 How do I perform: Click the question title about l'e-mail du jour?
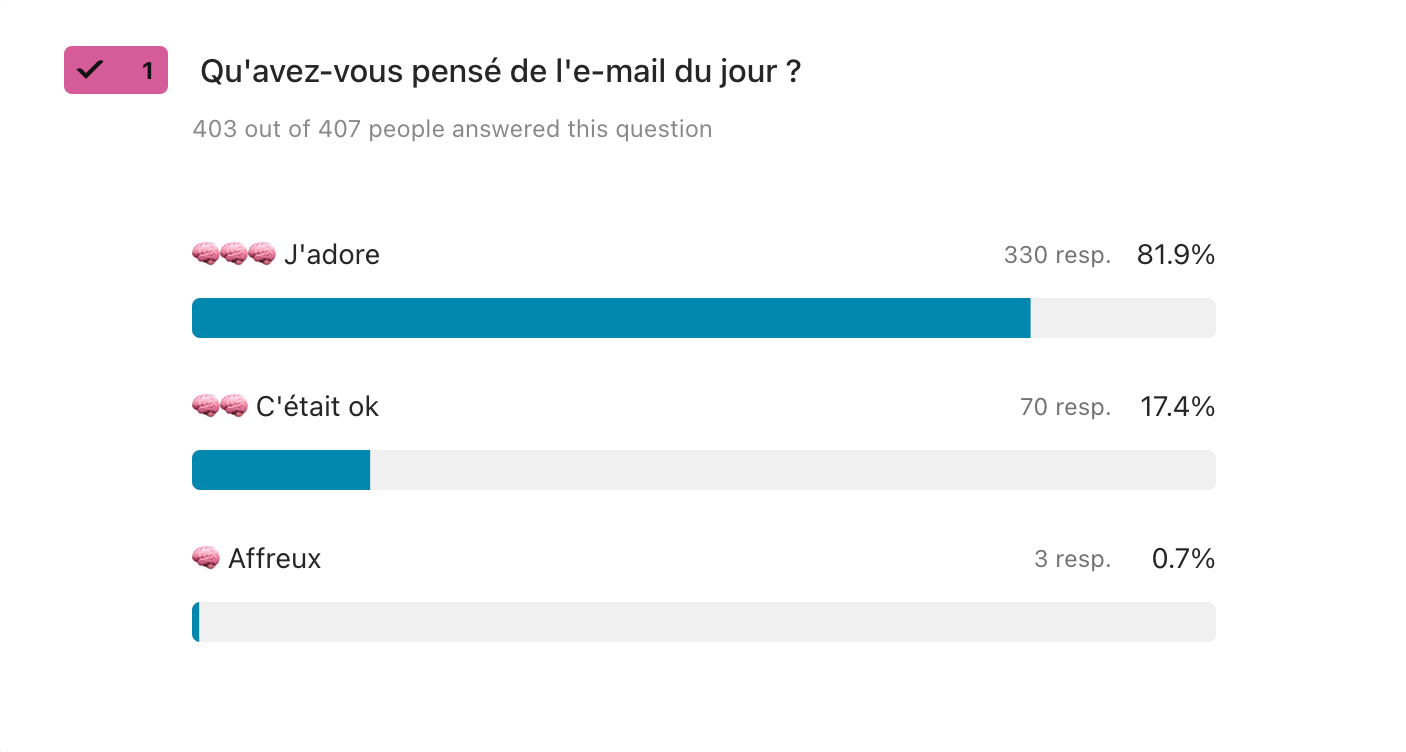point(500,71)
